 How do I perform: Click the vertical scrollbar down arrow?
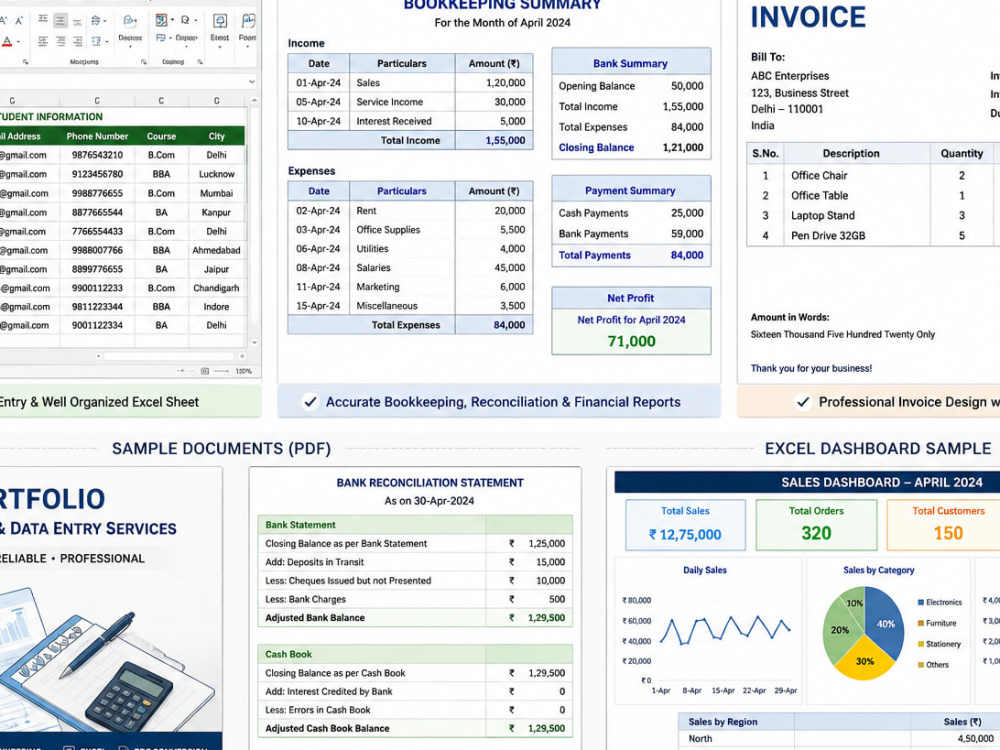tap(254, 342)
